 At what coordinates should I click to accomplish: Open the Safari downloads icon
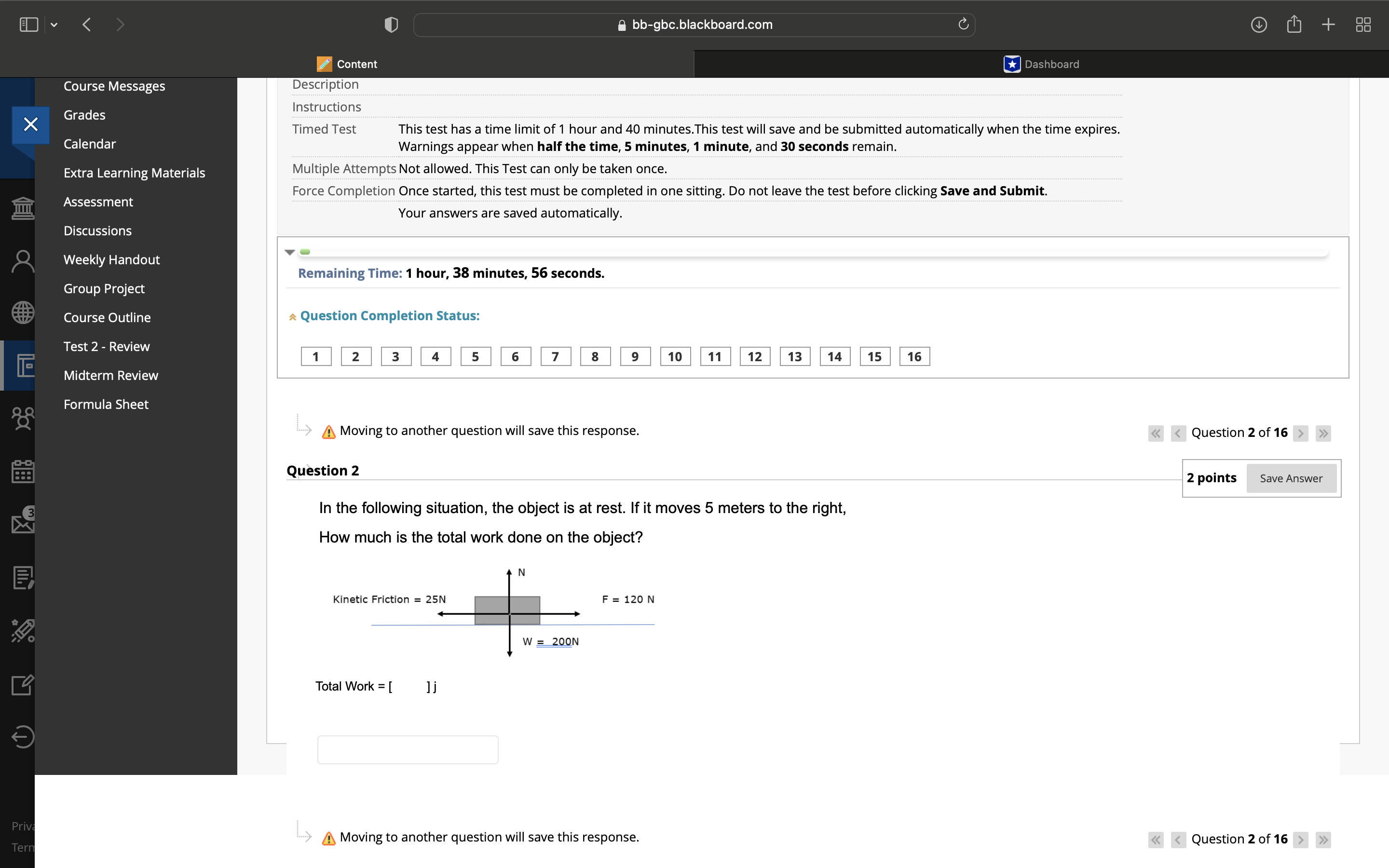[x=1258, y=25]
